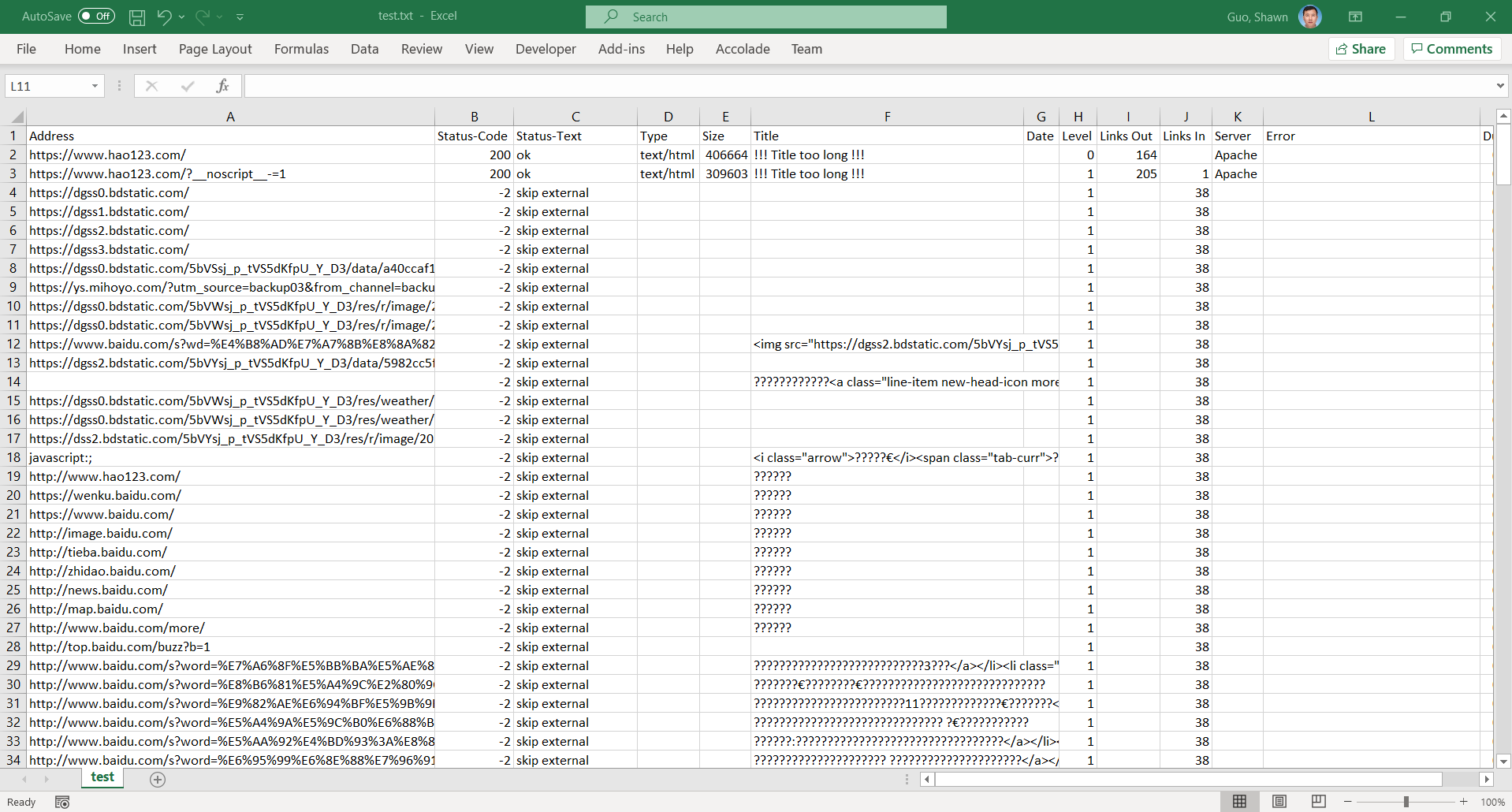Open the File menu
This screenshot has width=1512, height=812.
point(26,49)
